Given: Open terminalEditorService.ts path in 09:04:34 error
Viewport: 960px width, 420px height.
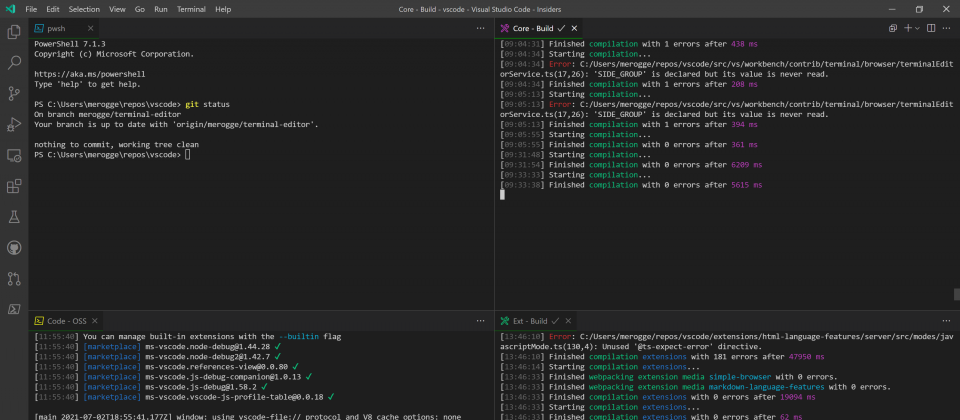Looking at the screenshot, I should coord(726,69).
